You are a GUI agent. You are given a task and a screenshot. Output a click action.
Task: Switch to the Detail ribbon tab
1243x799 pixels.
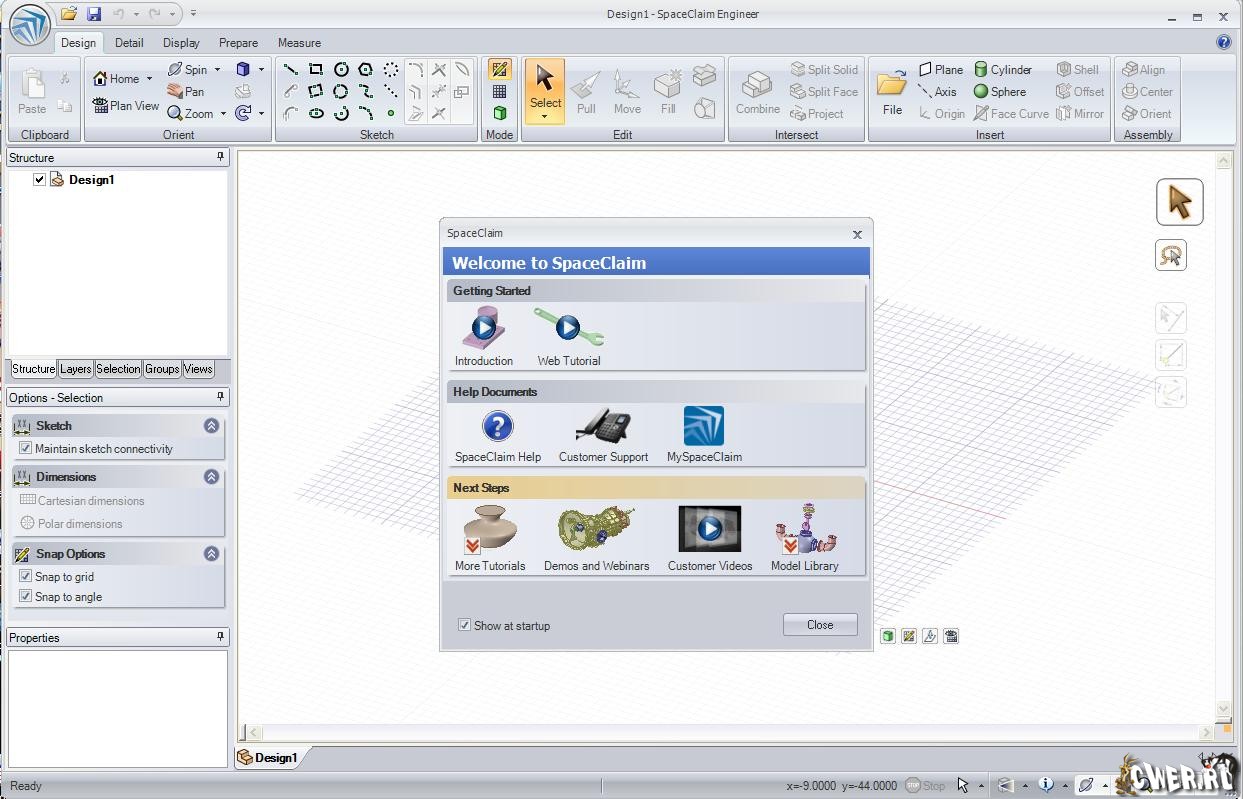click(x=129, y=43)
